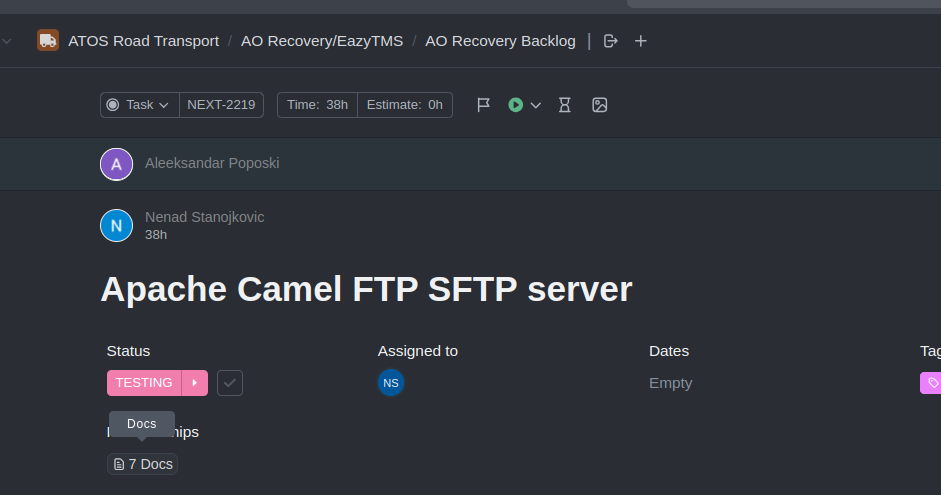Open AO Recovery Backlog list breadcrumb

[500, 41]
